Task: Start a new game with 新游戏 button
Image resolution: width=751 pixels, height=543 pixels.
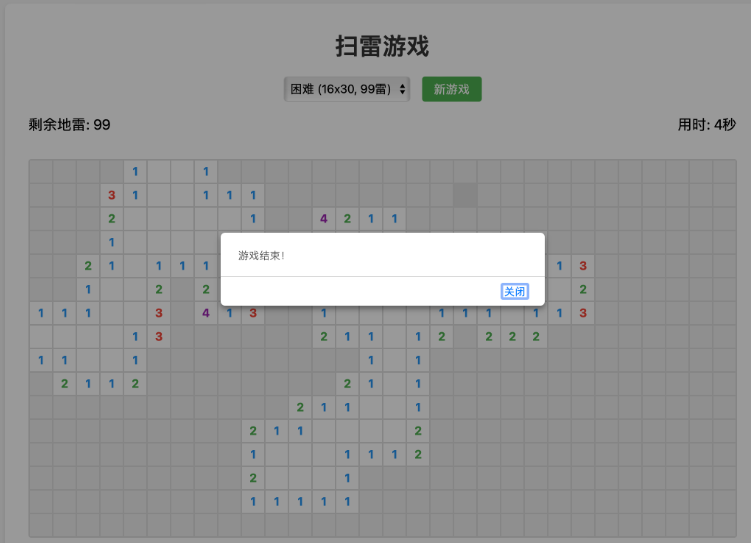Action: (451, 89)
